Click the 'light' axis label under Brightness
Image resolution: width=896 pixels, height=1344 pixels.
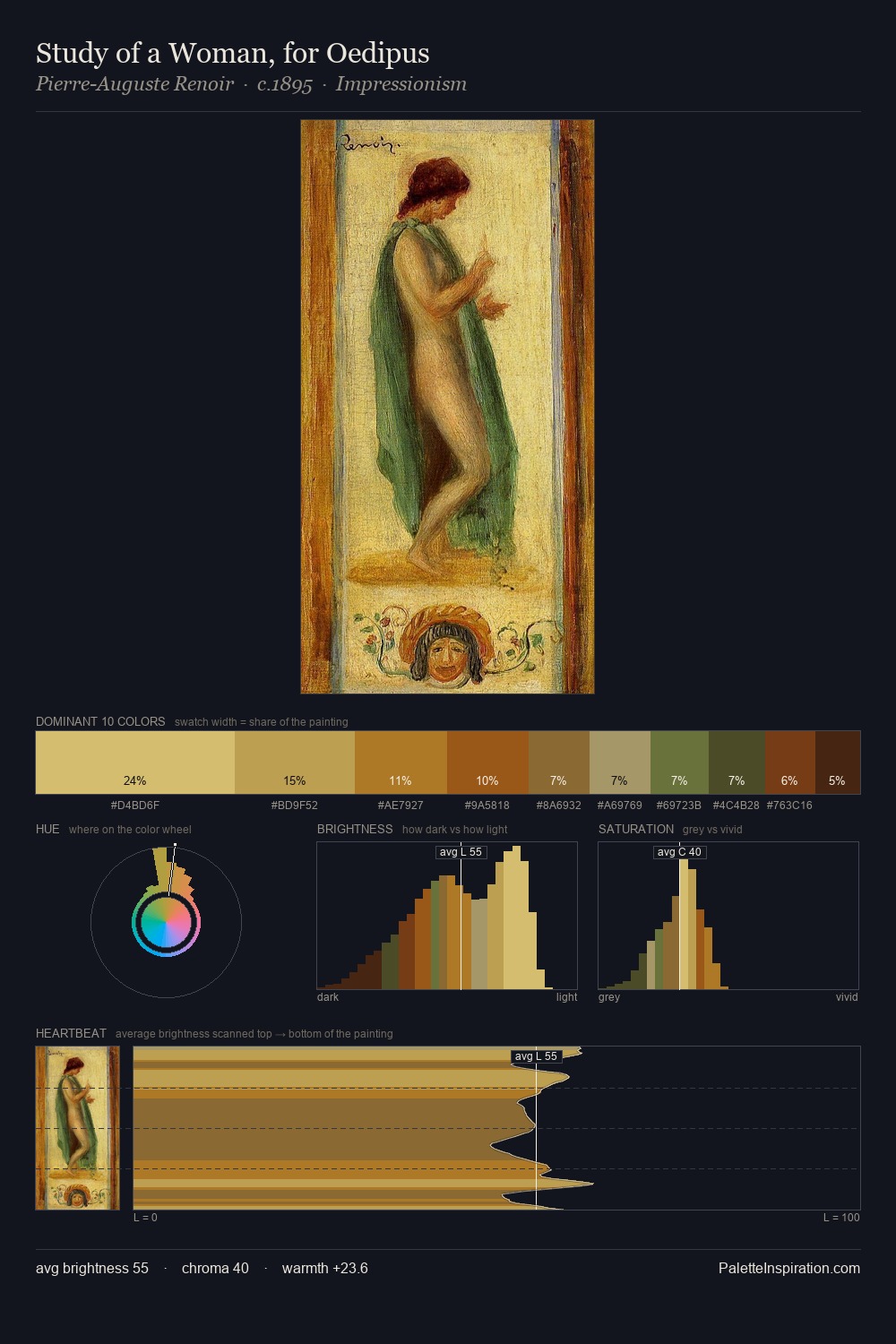coord(567,997)
